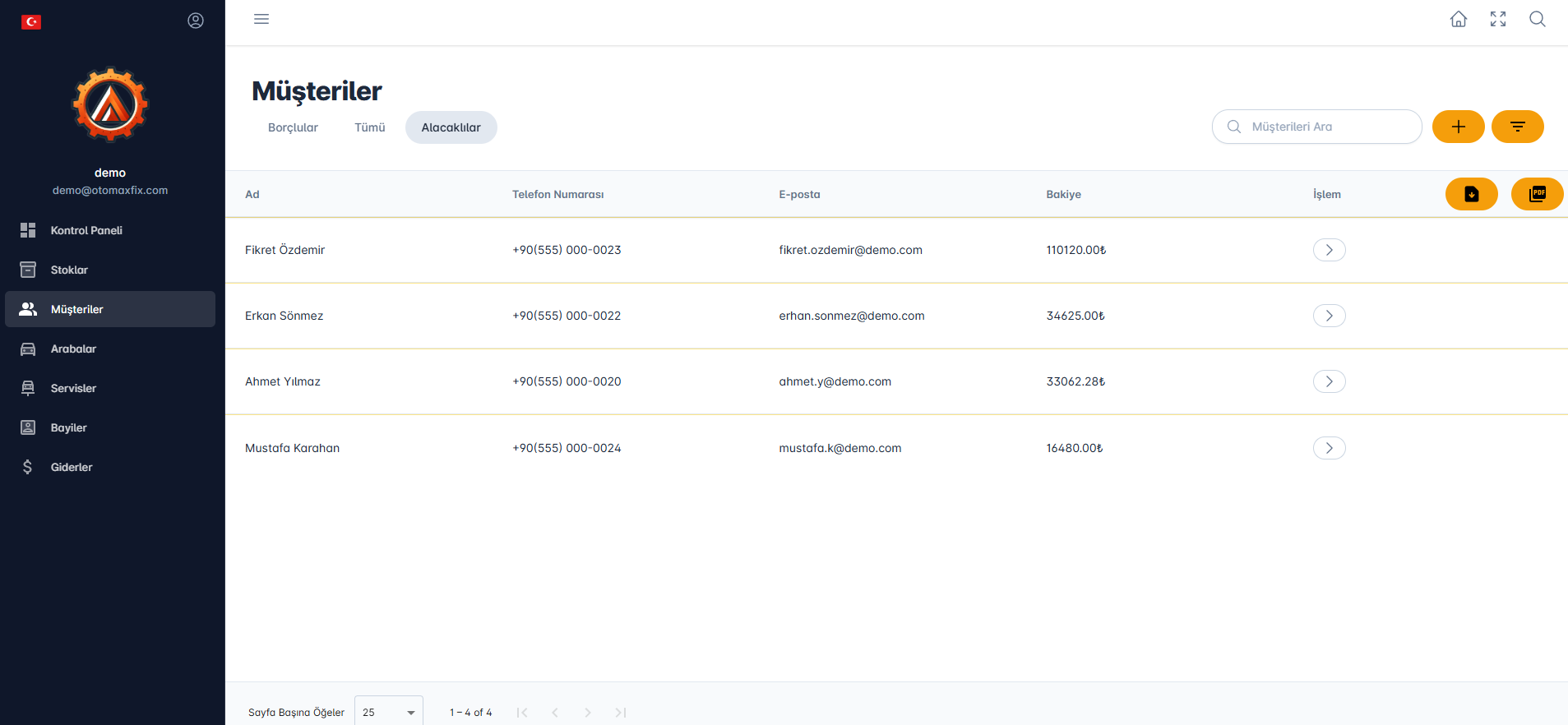The image size is (1568, 725).
Task: Click balance 110120.00₺
Action: (1076, 250)
